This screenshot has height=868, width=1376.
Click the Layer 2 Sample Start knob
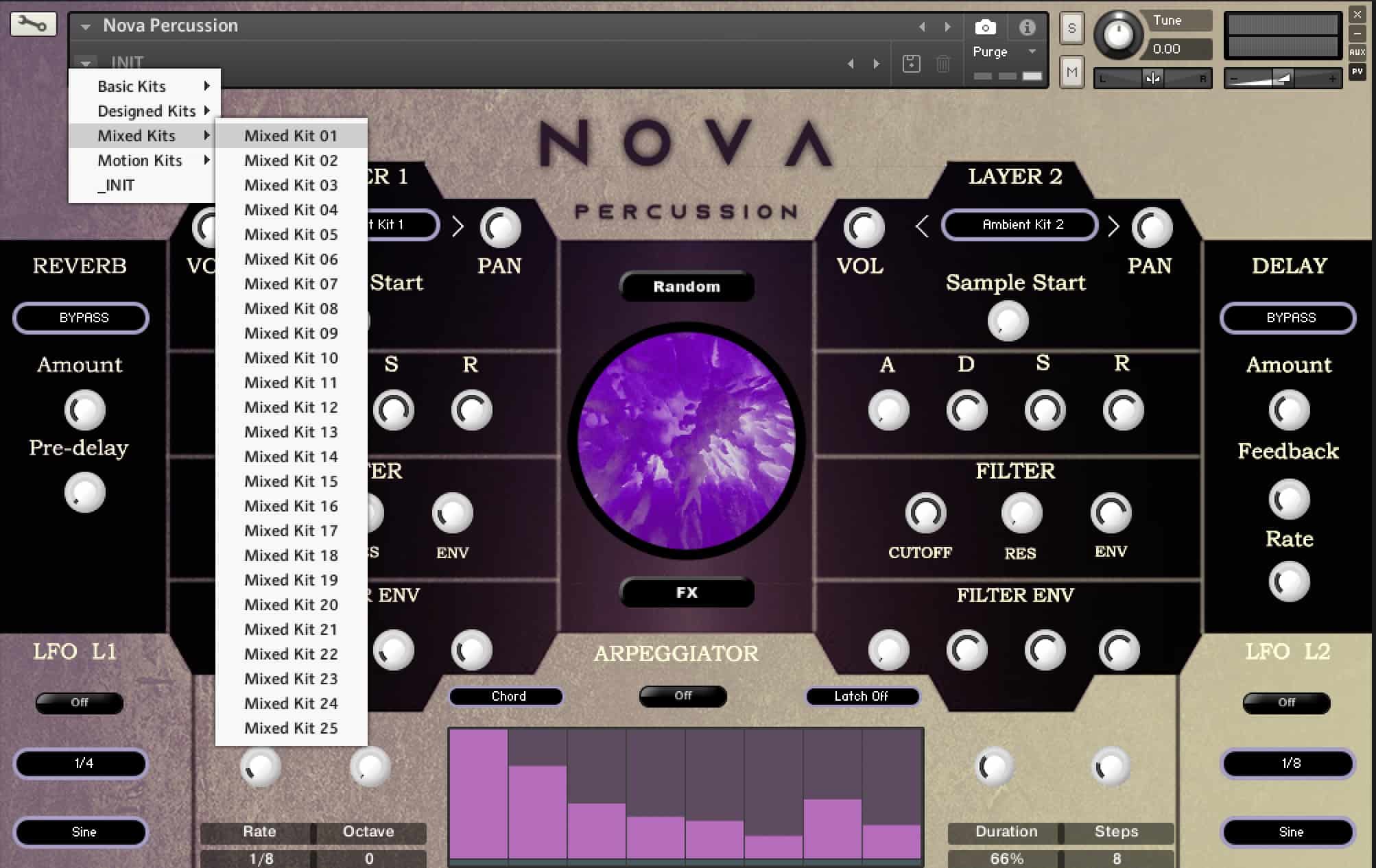pyautogui.click(x=1008, y=321)
